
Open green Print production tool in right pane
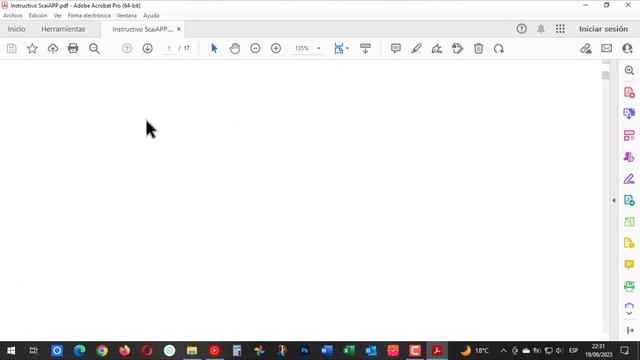click(x=629, y=286)
